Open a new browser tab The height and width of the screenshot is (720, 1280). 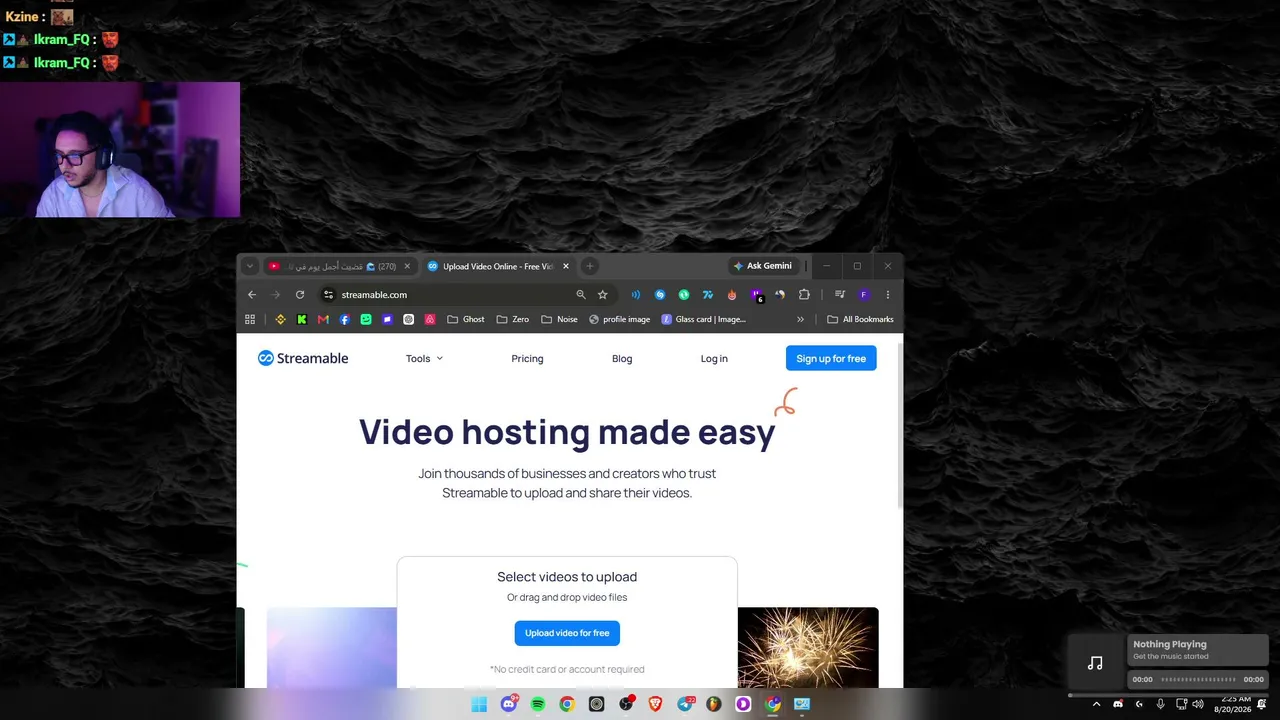tap(590, 266)
